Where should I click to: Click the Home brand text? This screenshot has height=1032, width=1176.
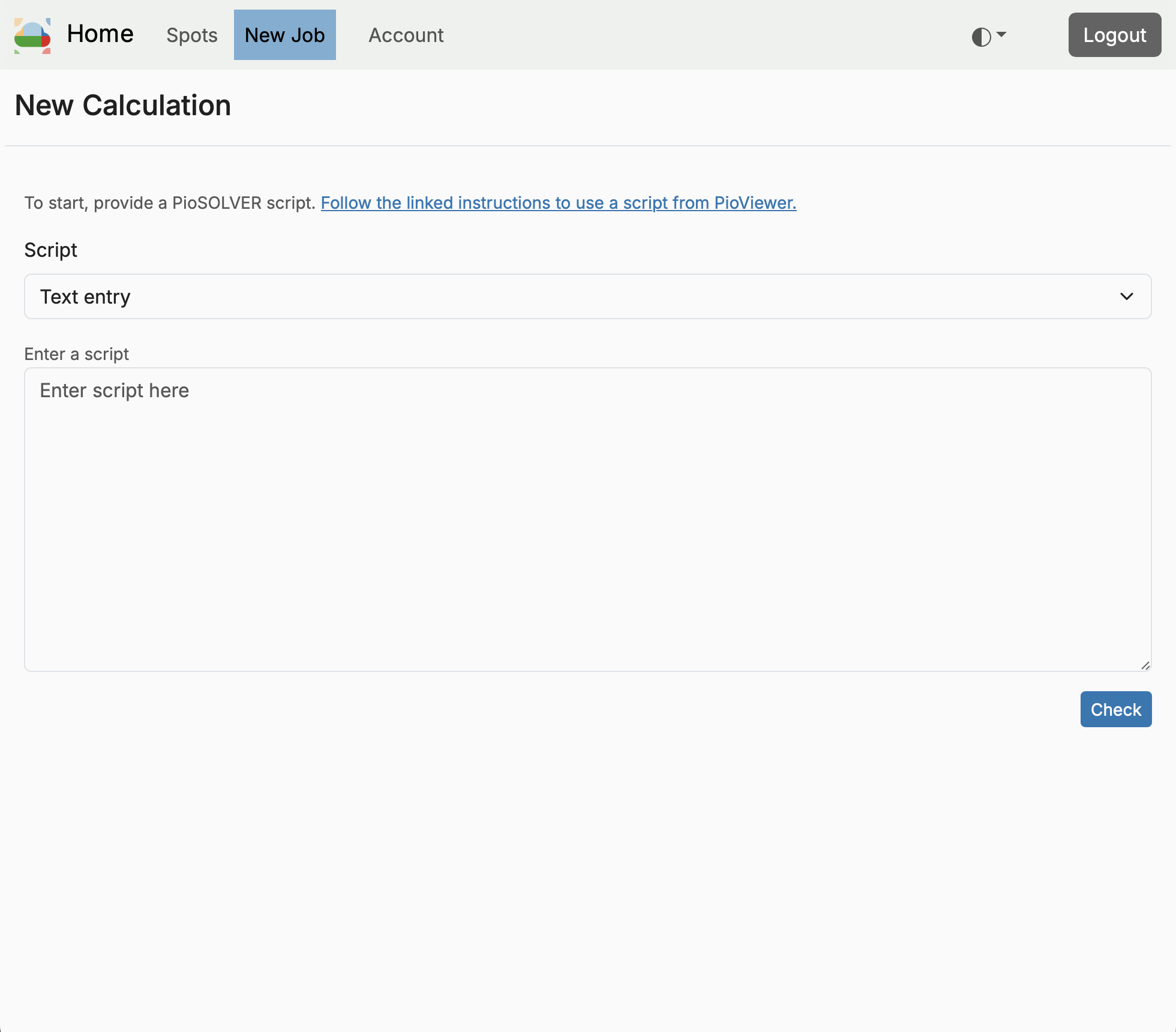(x=100, y=34)
